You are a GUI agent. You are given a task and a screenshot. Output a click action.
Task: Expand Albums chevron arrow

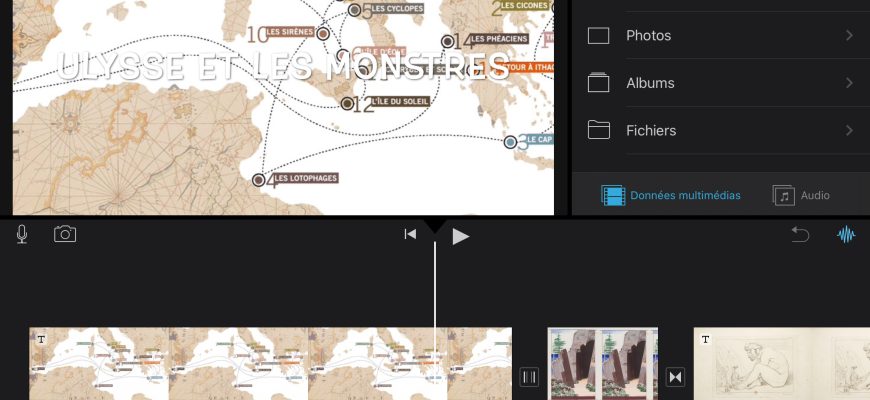[849, 83]
